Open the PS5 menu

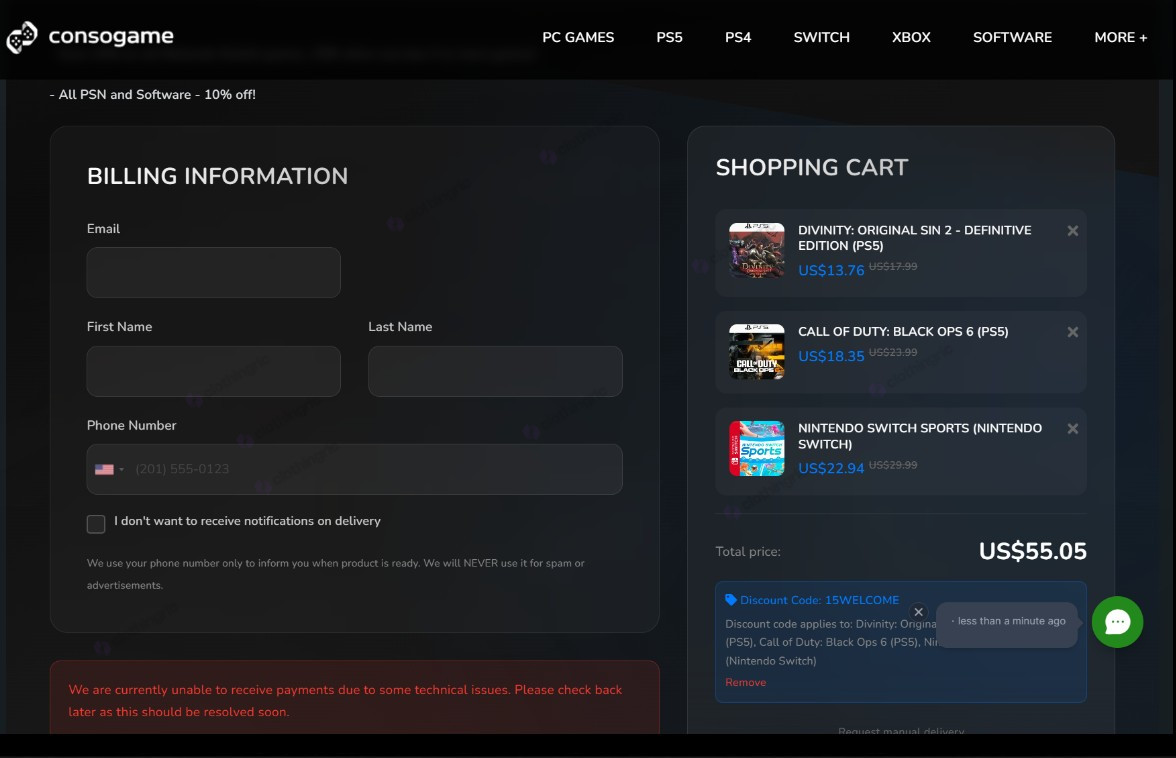click(x=669, y=37)
